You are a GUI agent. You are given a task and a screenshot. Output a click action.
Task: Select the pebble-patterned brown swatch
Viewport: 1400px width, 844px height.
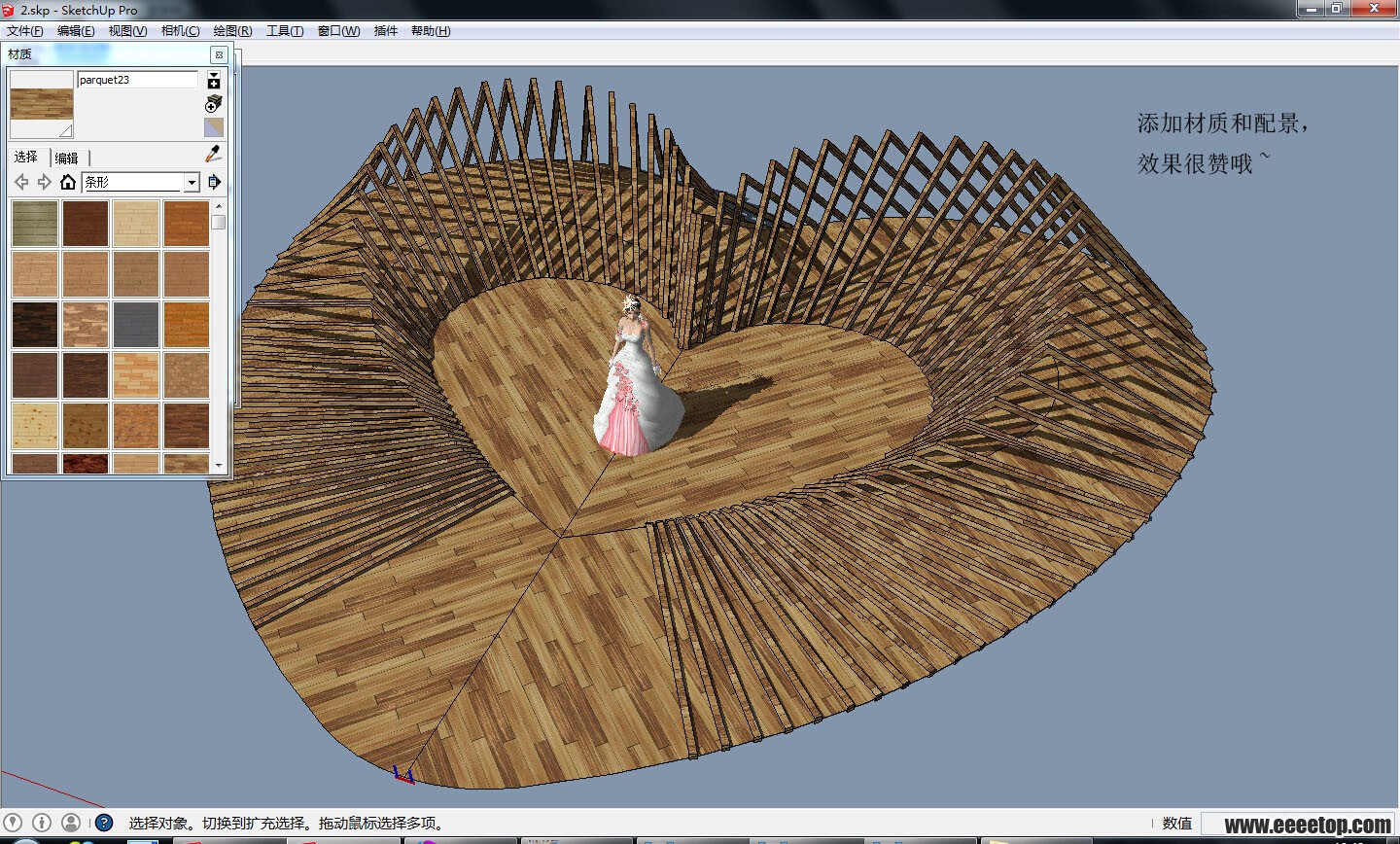coord(187,374)
